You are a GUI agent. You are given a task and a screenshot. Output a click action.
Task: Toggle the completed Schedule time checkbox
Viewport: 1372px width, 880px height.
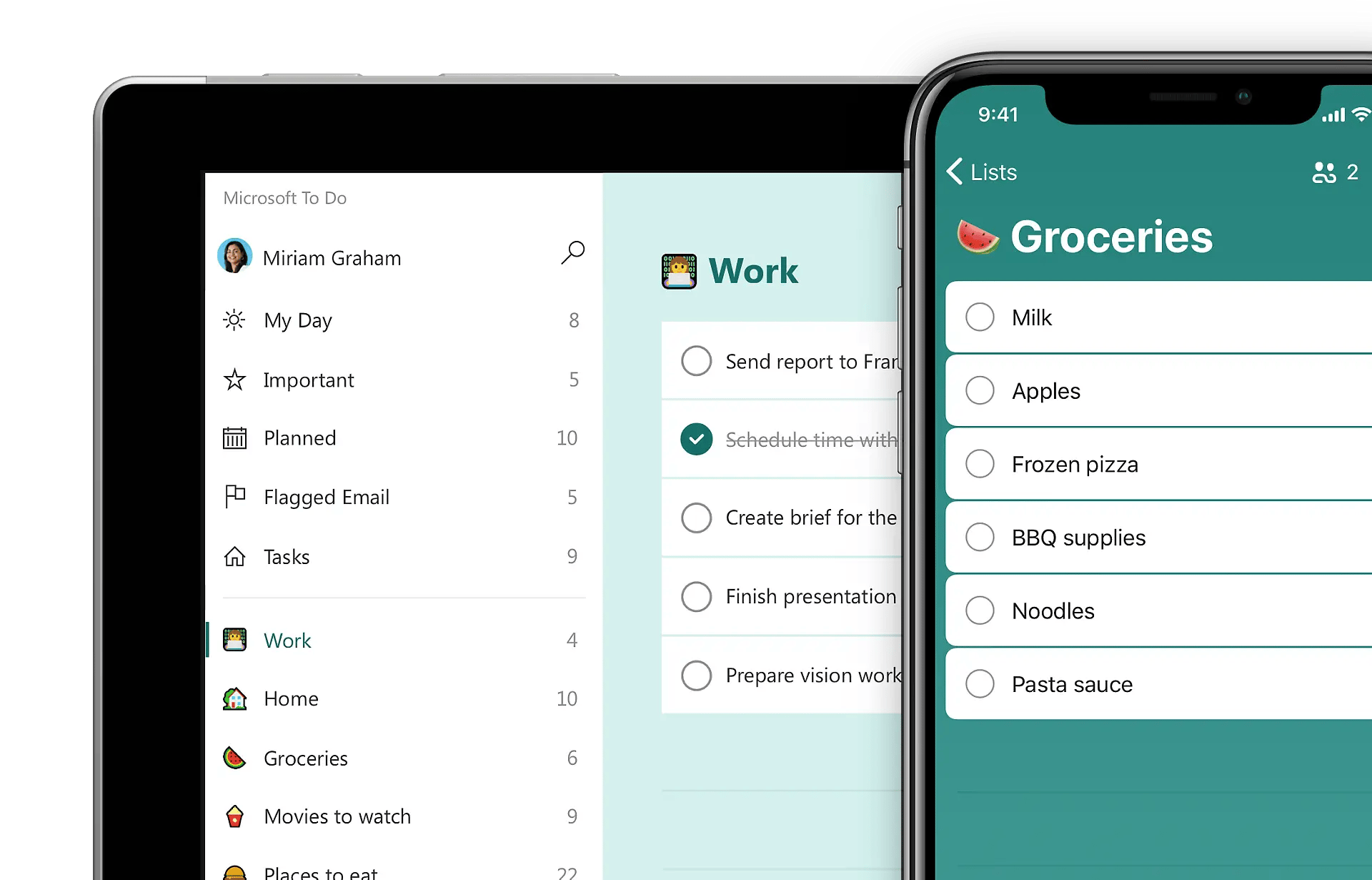(697, 438)
